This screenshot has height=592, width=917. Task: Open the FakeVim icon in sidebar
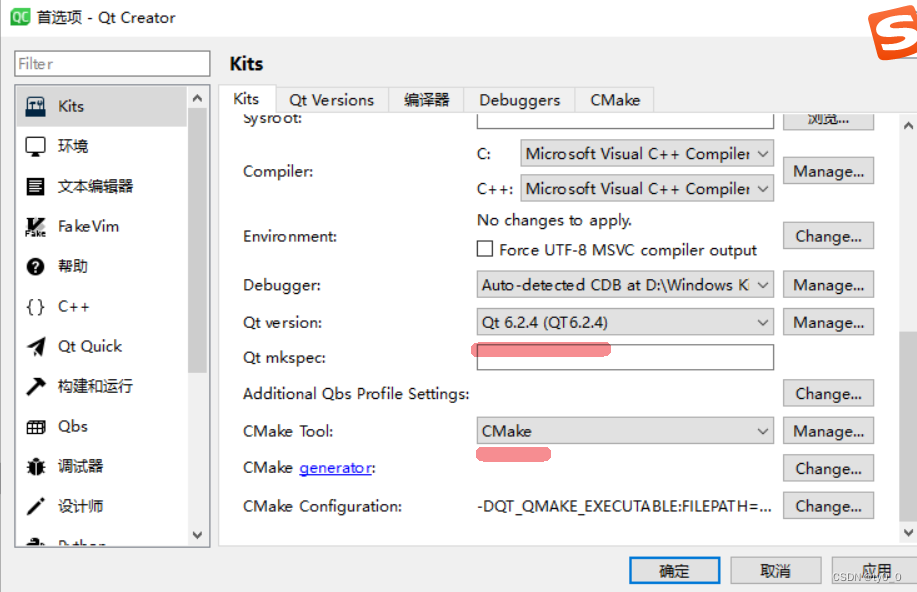(36, 226)
